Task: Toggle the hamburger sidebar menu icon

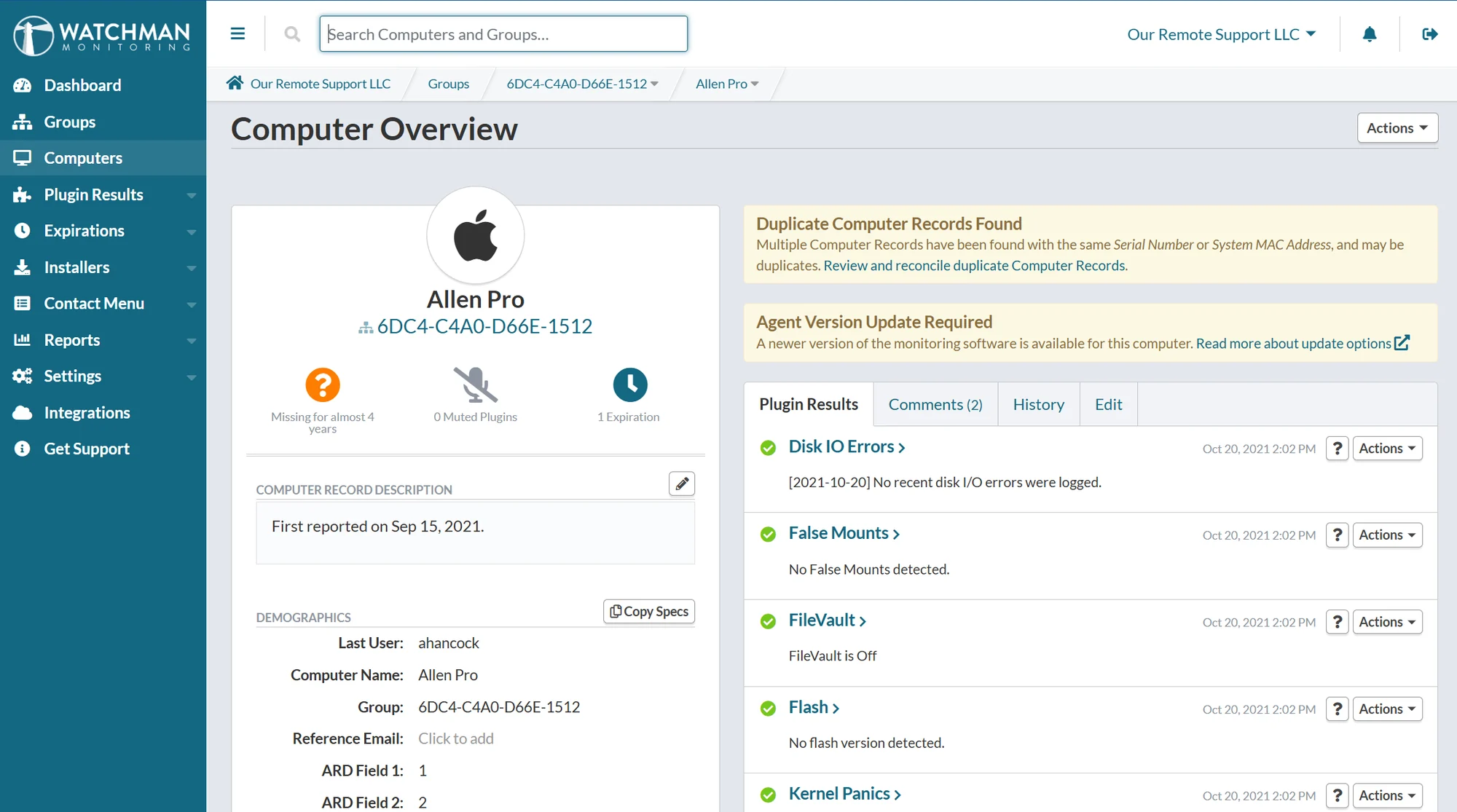Action: [237, 33]
